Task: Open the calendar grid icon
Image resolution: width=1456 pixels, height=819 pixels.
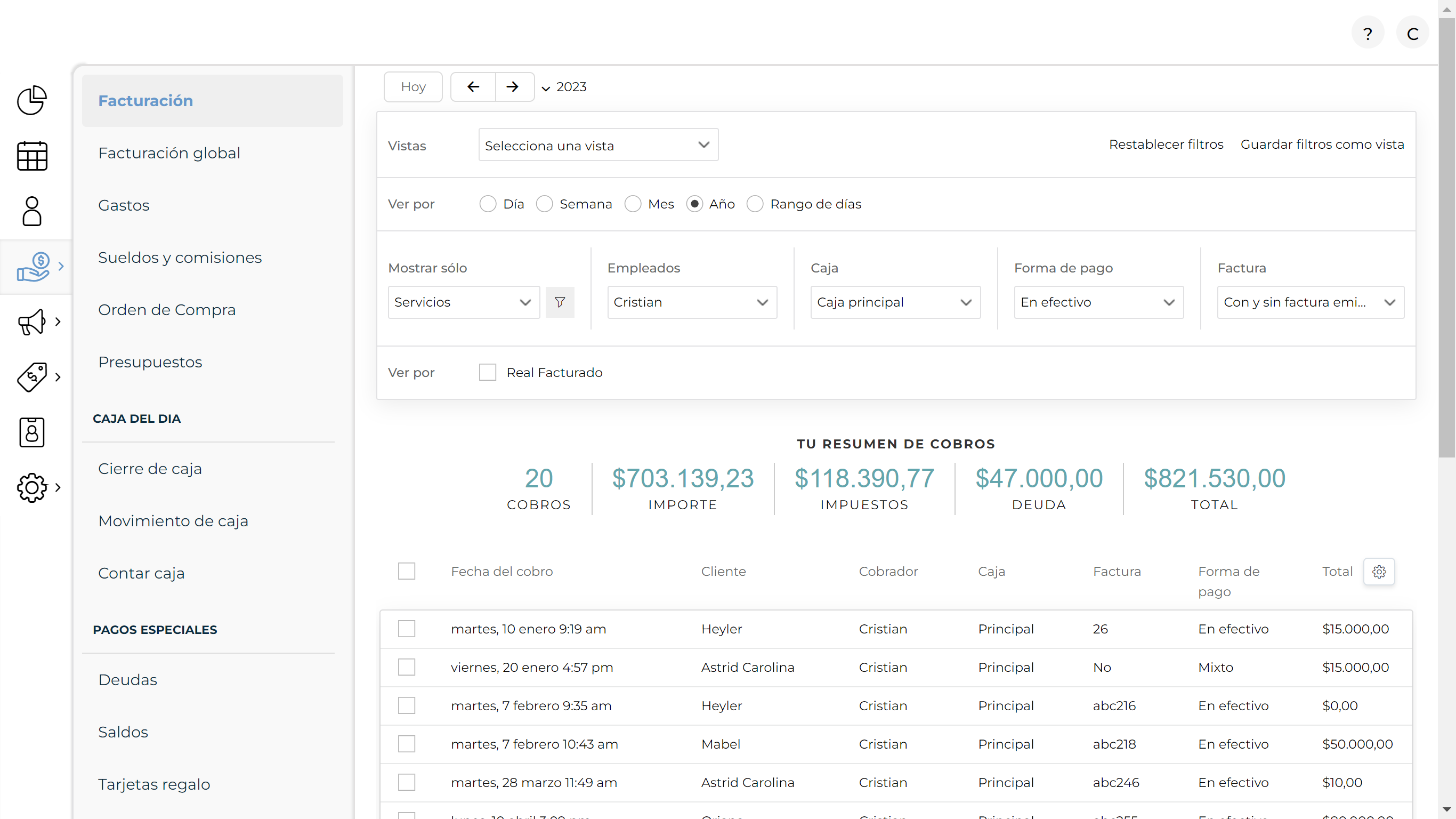Action: coord(31,156)
